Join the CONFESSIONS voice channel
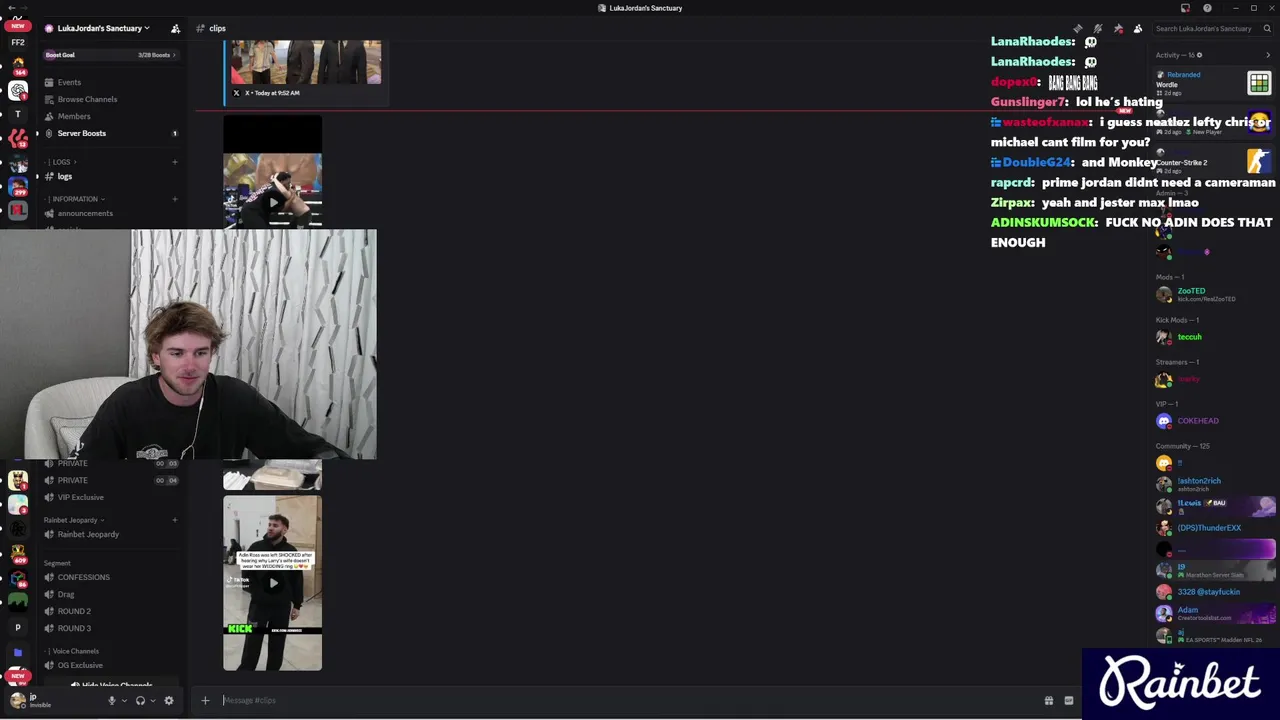 (x=110, y=577)
